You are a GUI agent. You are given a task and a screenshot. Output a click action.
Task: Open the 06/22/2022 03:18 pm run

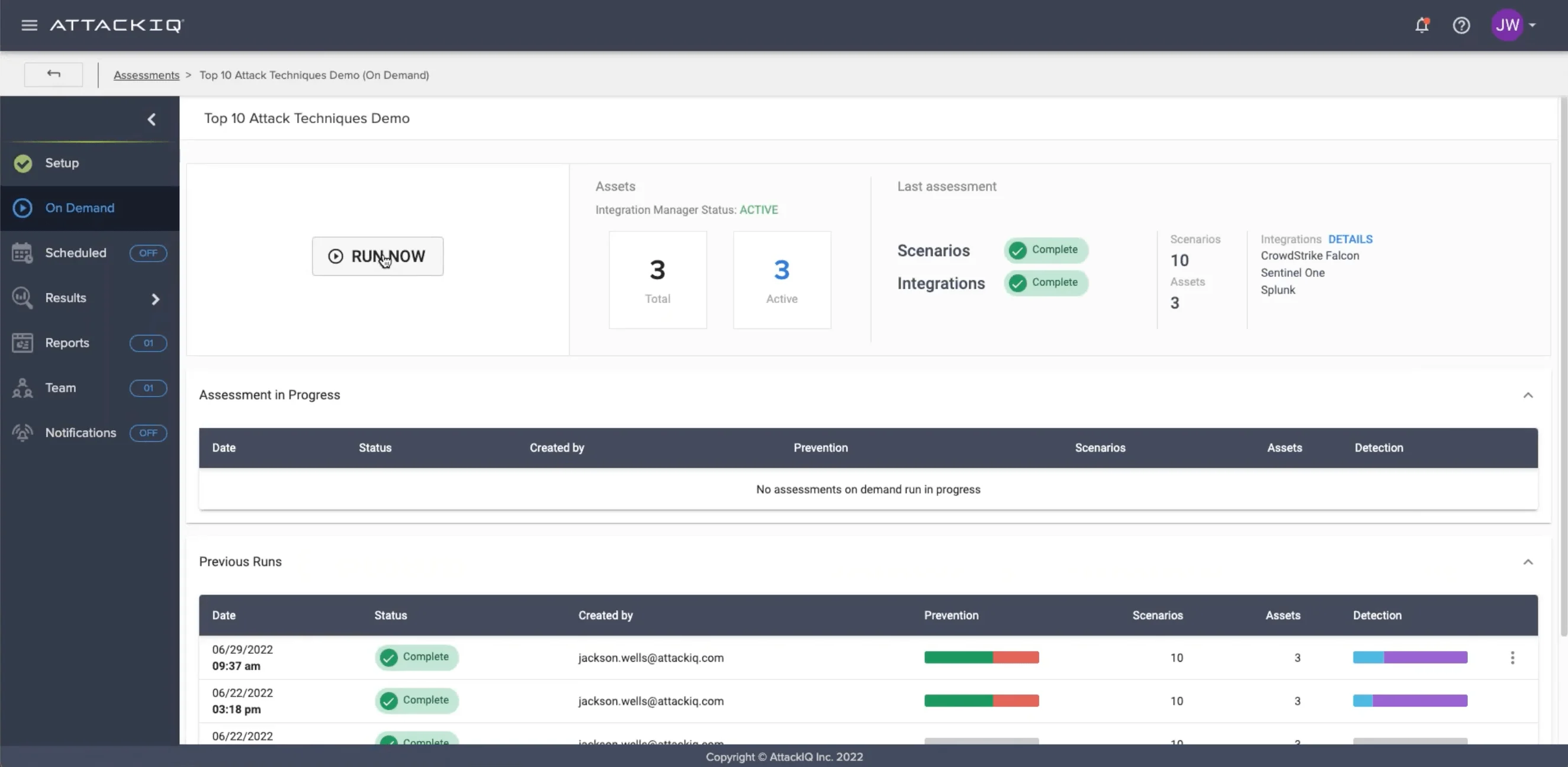pyautogui.click(x=868, y=701)
